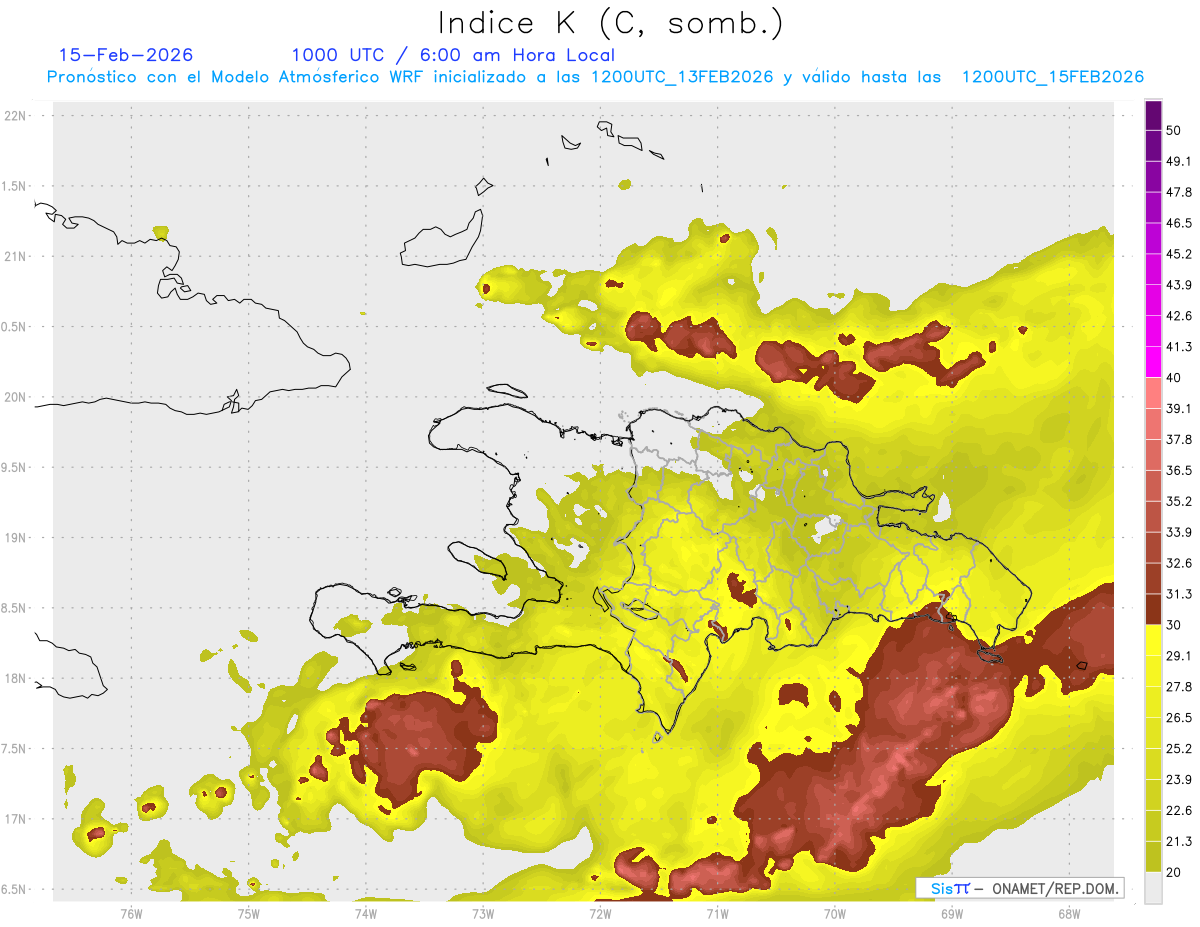Pick the dark purple swatch beside the 50 label

coord(1153,116)
